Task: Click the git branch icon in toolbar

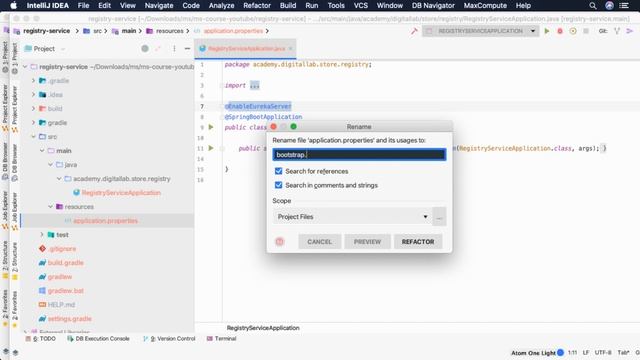Action: pos(617,31)
